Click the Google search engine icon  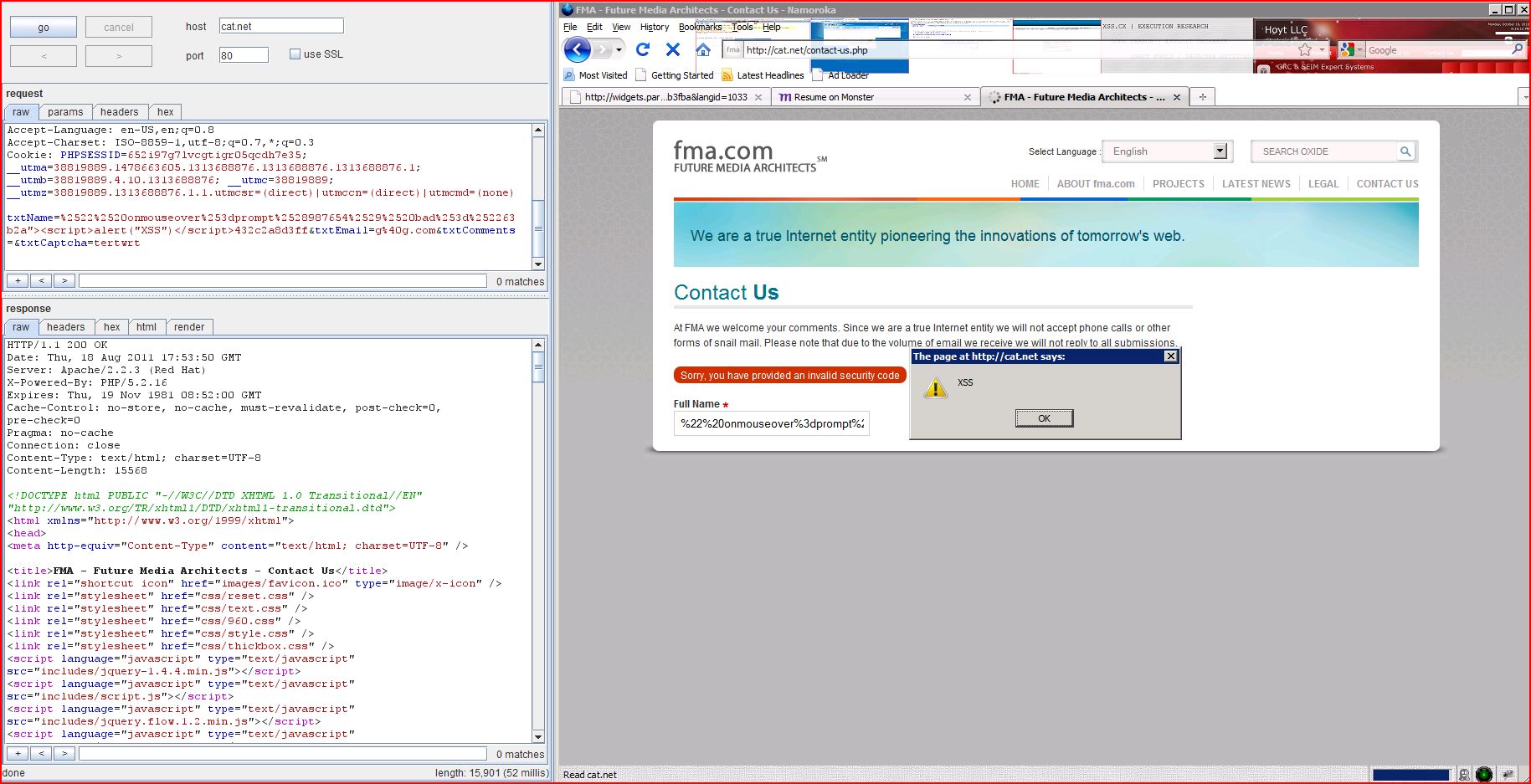tap(1347, 50)
